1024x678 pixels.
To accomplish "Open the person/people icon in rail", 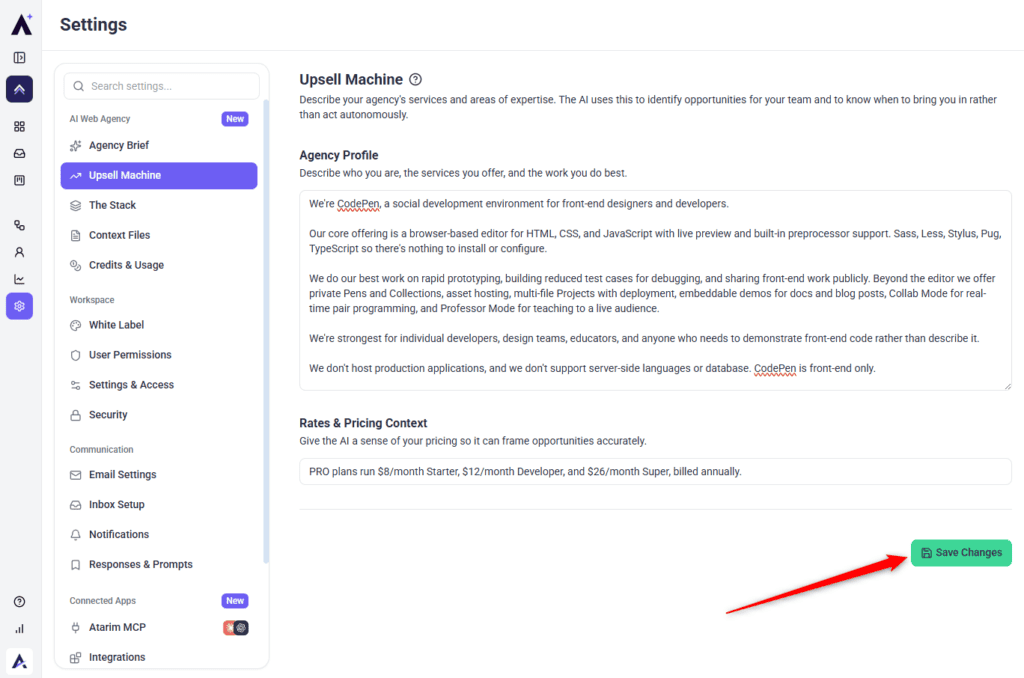I will [20, 252].
